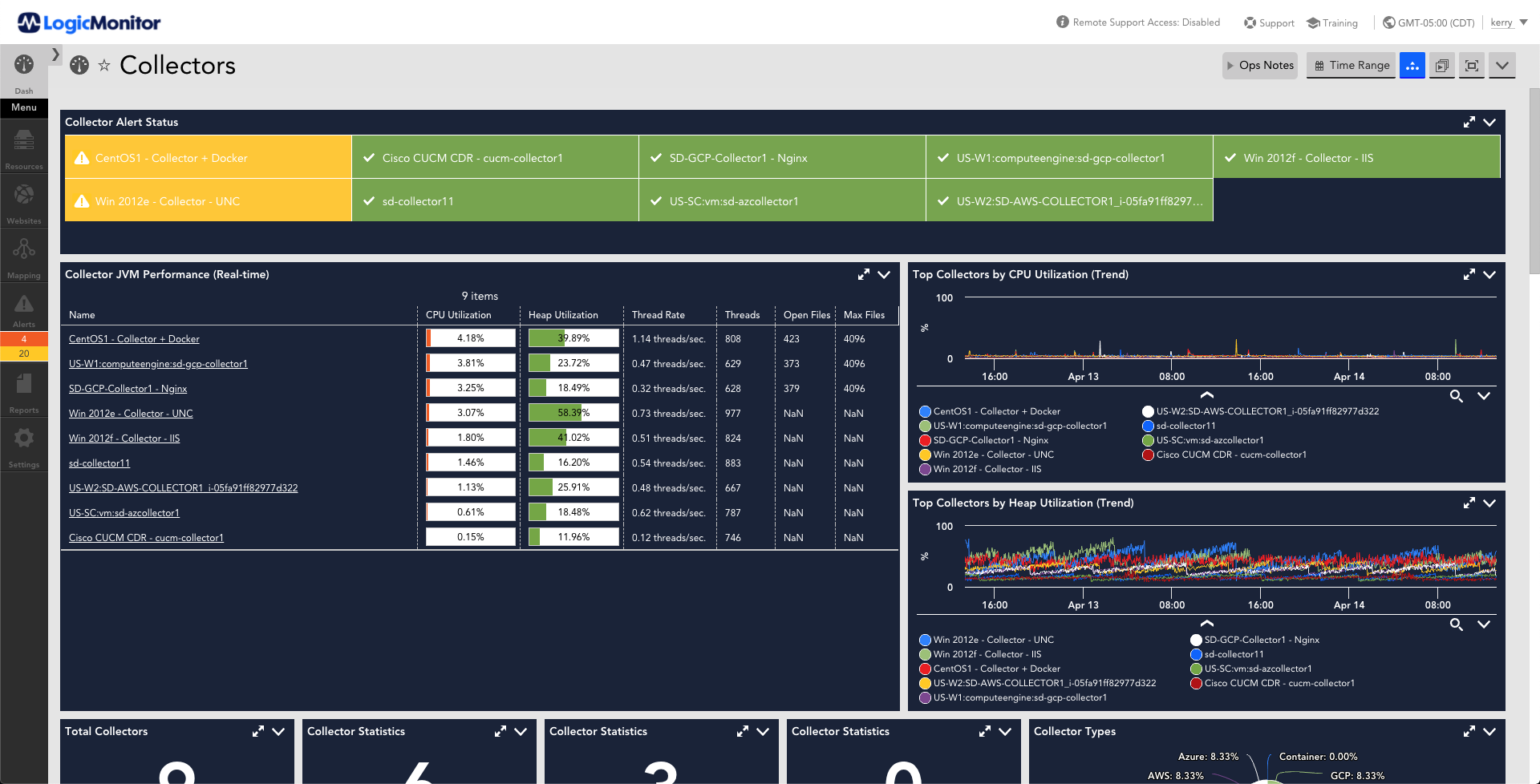Open the blue dashboard groups button
This screenshot has height=784, width=1540.
pyautogui.click(x=1412, y=66)
